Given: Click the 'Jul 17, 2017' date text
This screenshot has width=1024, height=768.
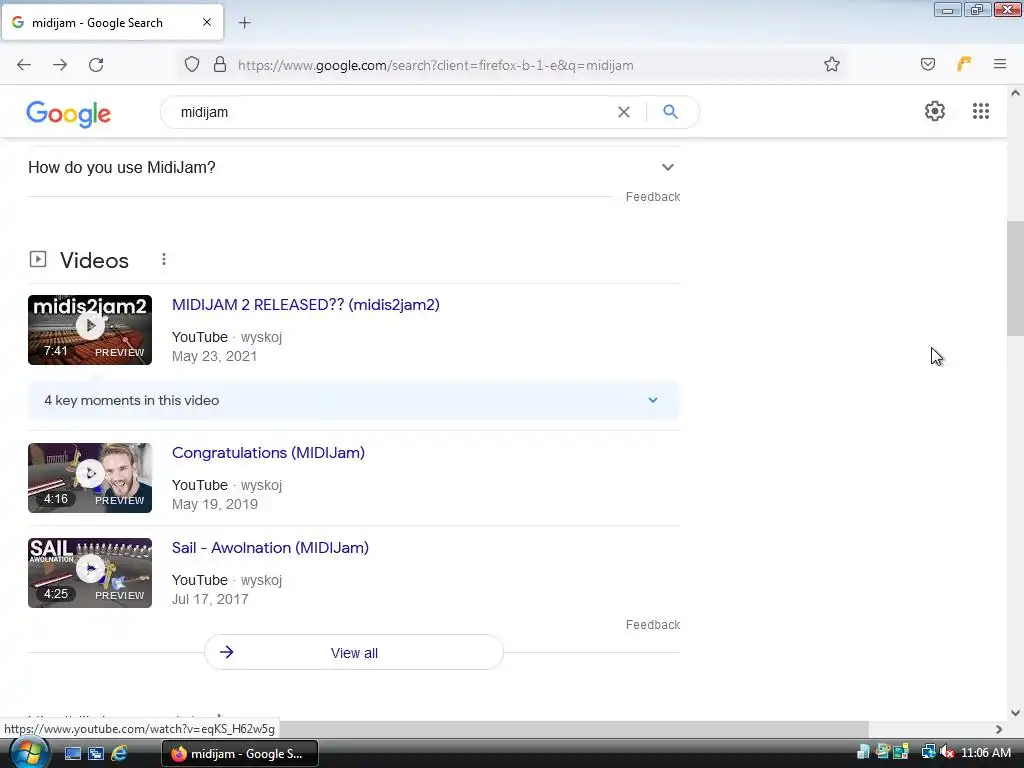Looking at the screenshot, I should click(x=210, y=600).
